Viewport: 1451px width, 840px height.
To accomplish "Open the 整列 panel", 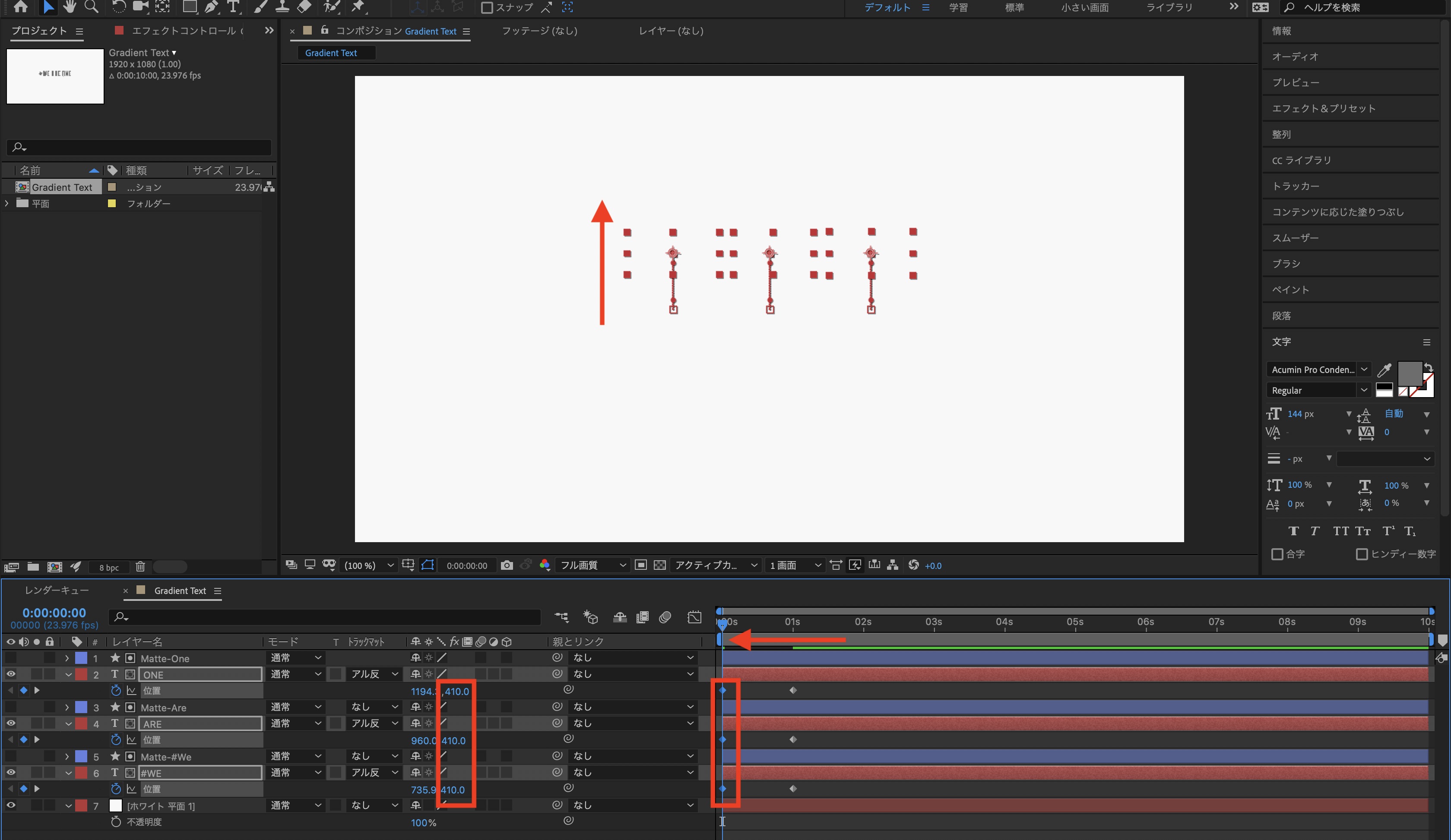I will (1281, 134).
